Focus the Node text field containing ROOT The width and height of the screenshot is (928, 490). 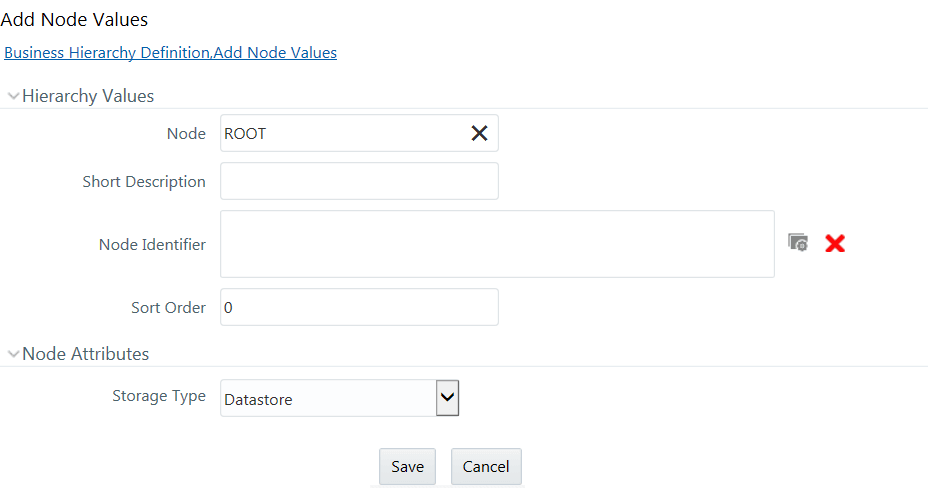tap(359, 133)
